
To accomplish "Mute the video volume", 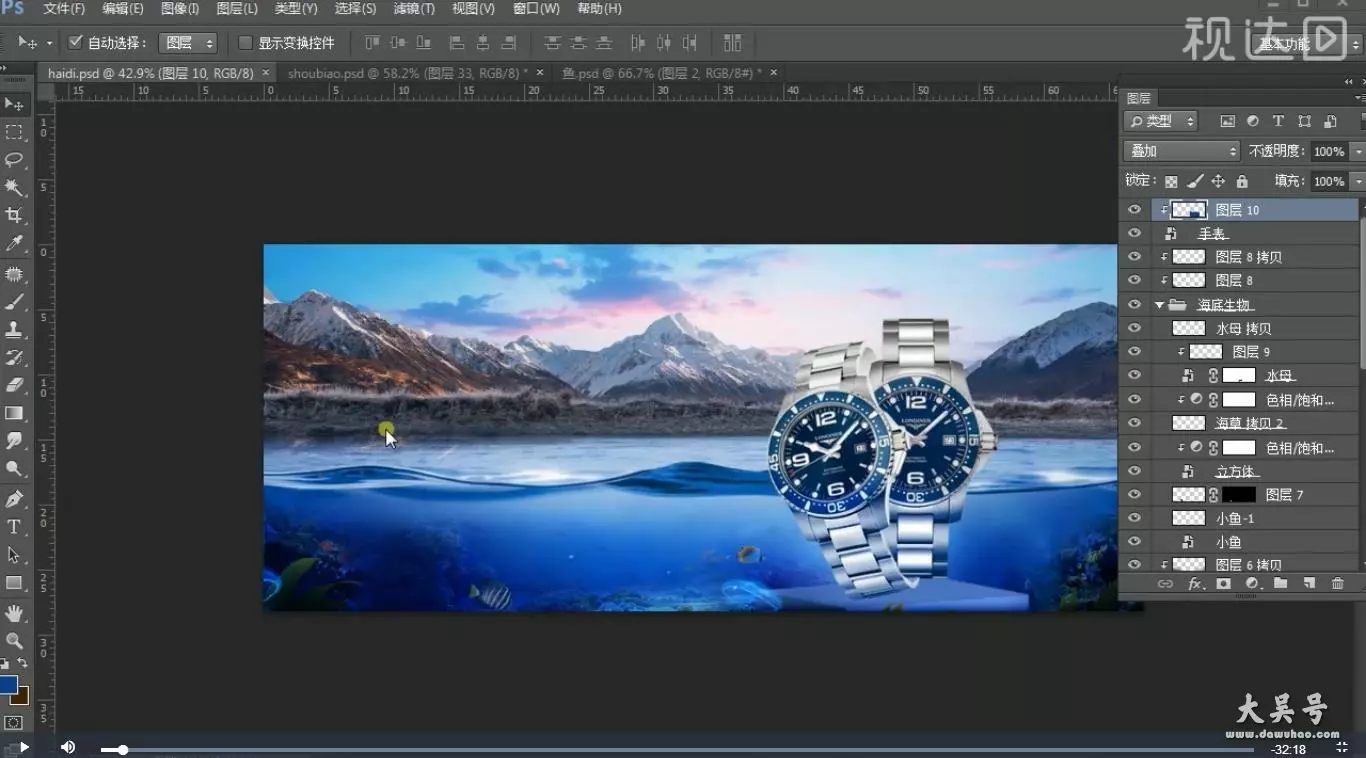I will tap(68, 747).
